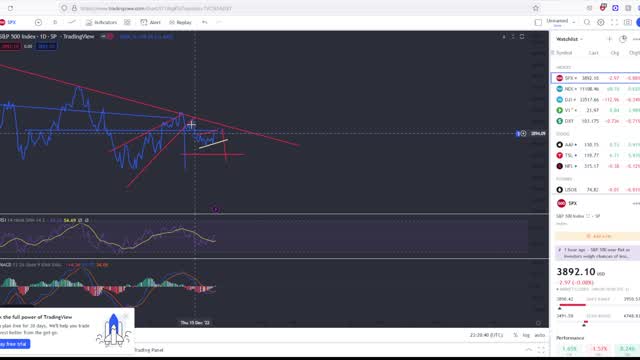Add symbol to watchlist with plus
The height and width of the screenshot is (360, 640).
[609, 39]
